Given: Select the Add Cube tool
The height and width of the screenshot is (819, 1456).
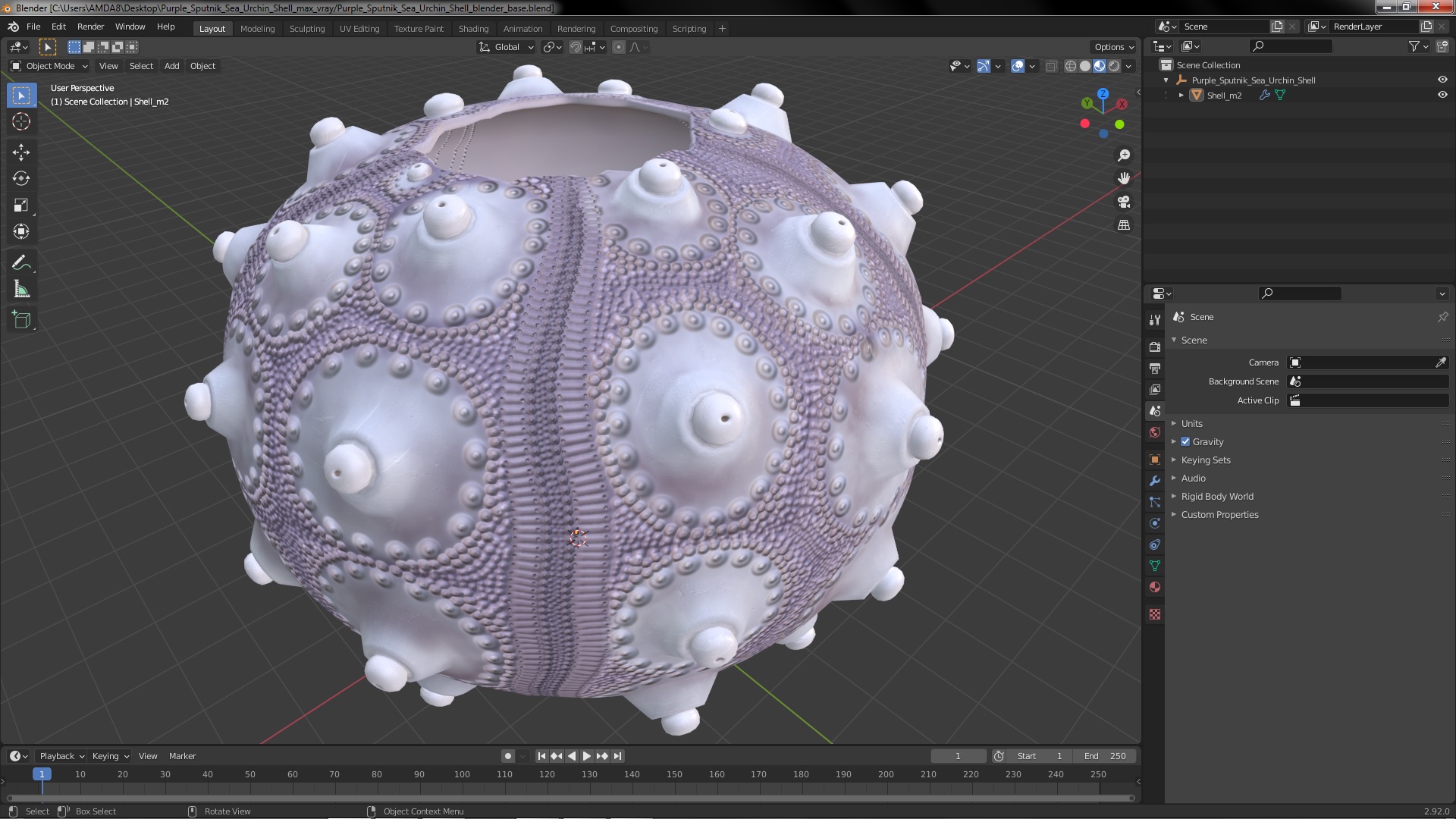Looking at the screenshot, I should (21, 320).
